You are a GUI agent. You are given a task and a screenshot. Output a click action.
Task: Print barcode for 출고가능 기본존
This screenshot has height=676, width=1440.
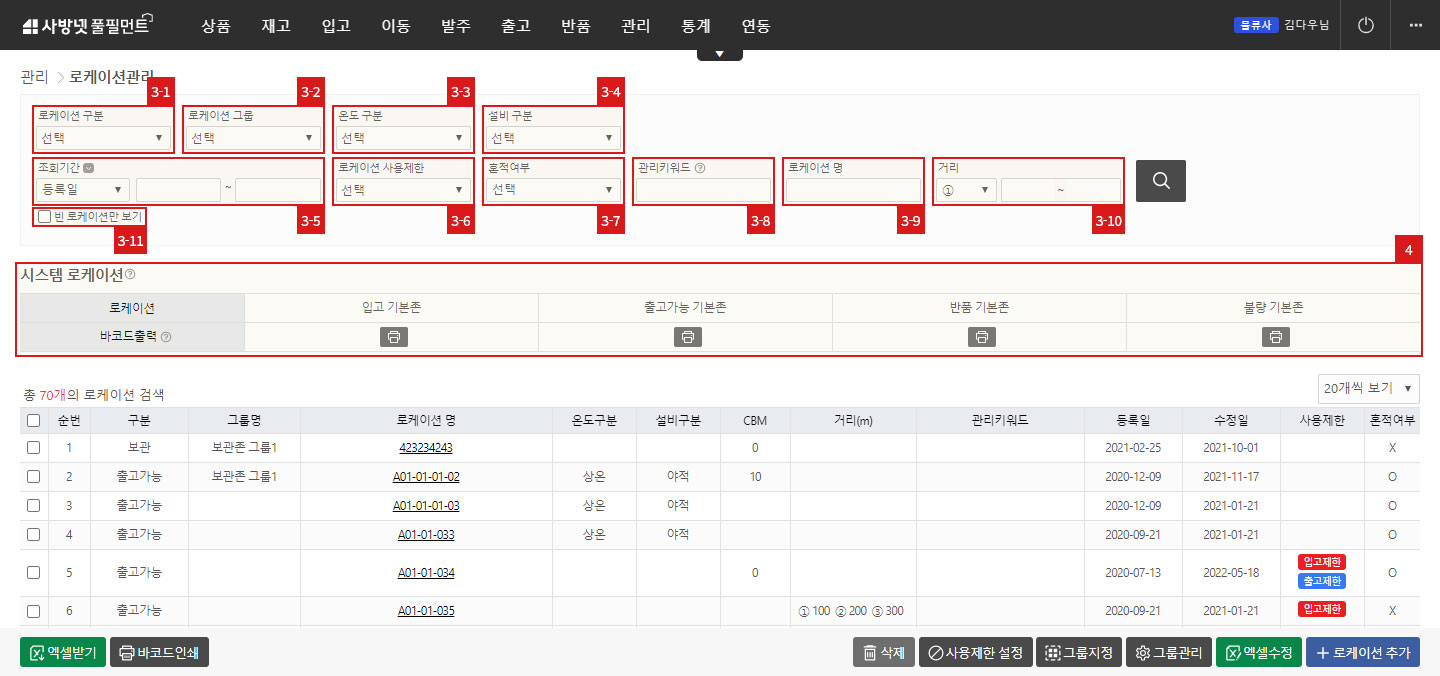click(688, 337)
